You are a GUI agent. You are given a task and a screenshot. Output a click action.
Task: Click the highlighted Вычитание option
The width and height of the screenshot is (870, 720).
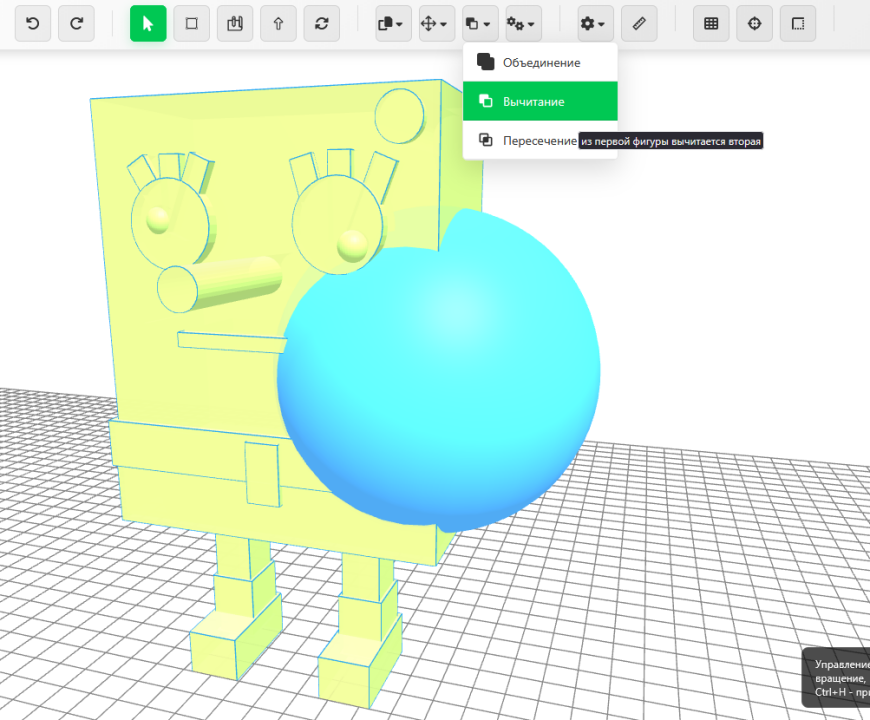(x=540, y=101)
